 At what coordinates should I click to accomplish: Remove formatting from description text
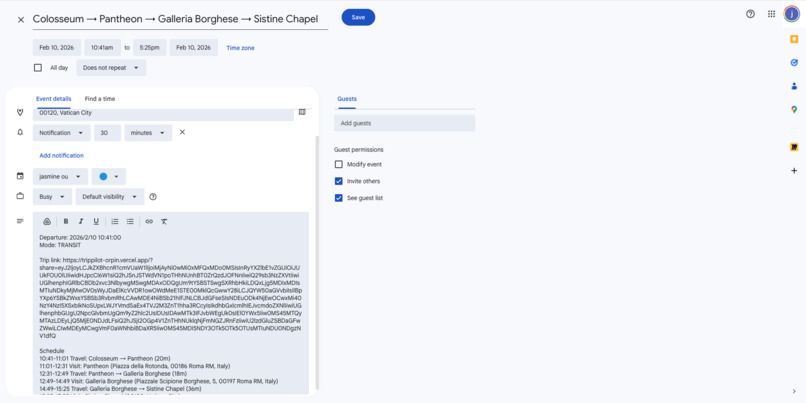click(x=164, y=222)
